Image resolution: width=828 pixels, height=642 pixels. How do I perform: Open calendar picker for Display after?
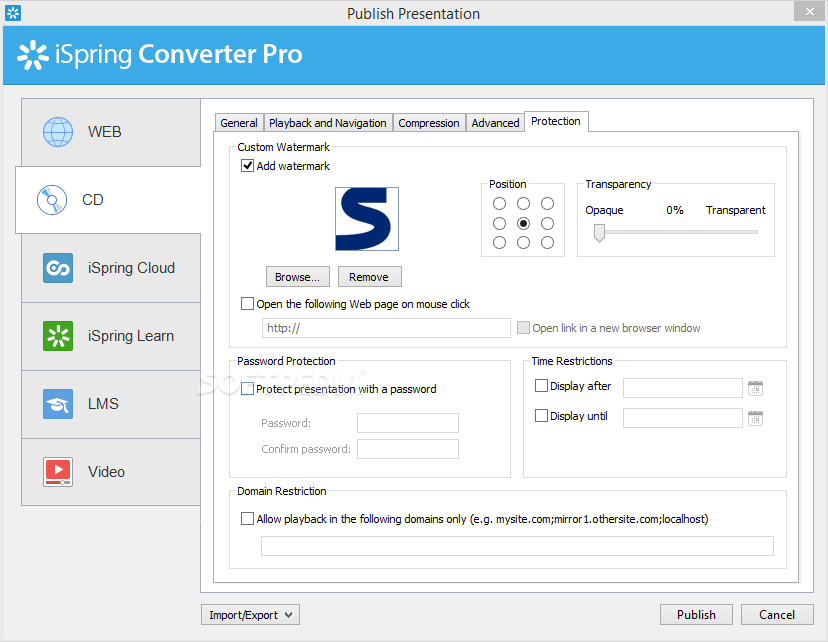(x=755, y=388)
